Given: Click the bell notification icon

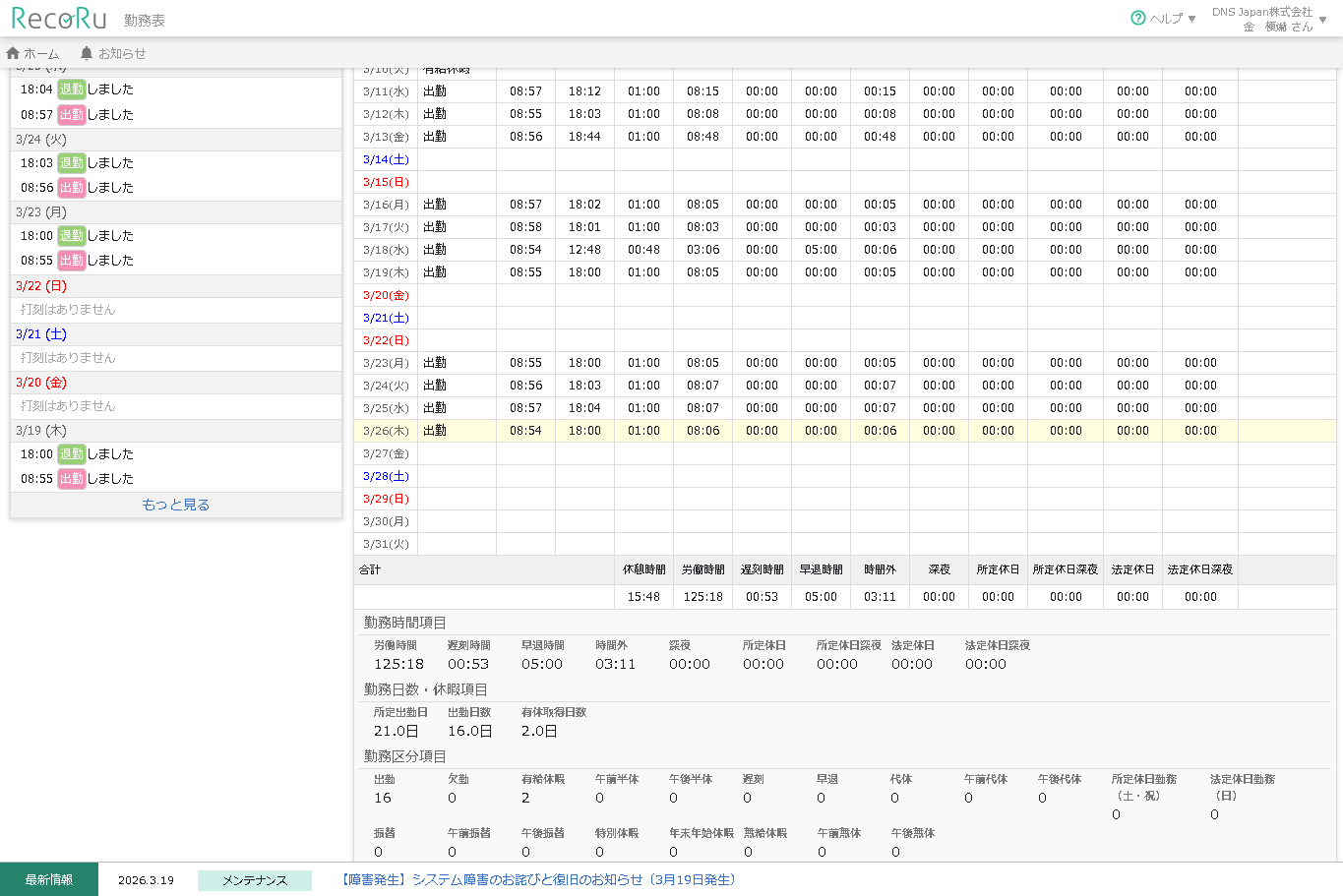Looking at the screenshot, I should 87,53.
